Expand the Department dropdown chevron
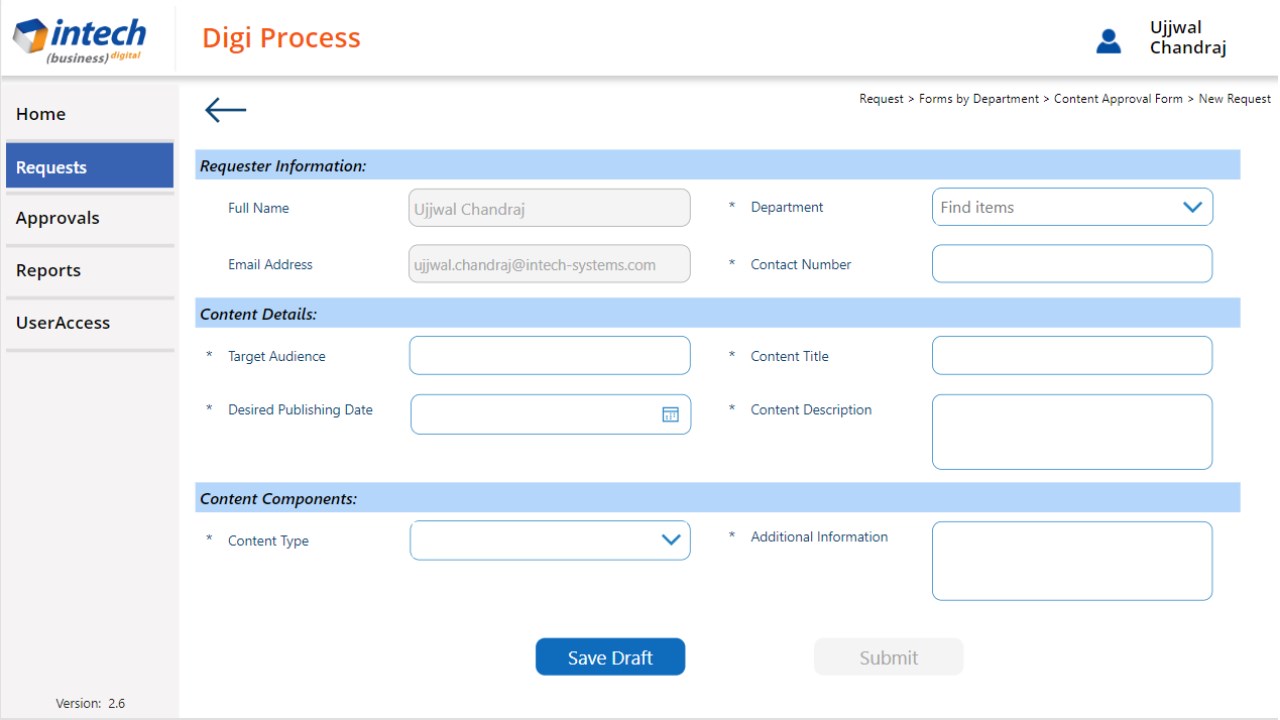1280x720 pixels. click(x=1192, y=207)
